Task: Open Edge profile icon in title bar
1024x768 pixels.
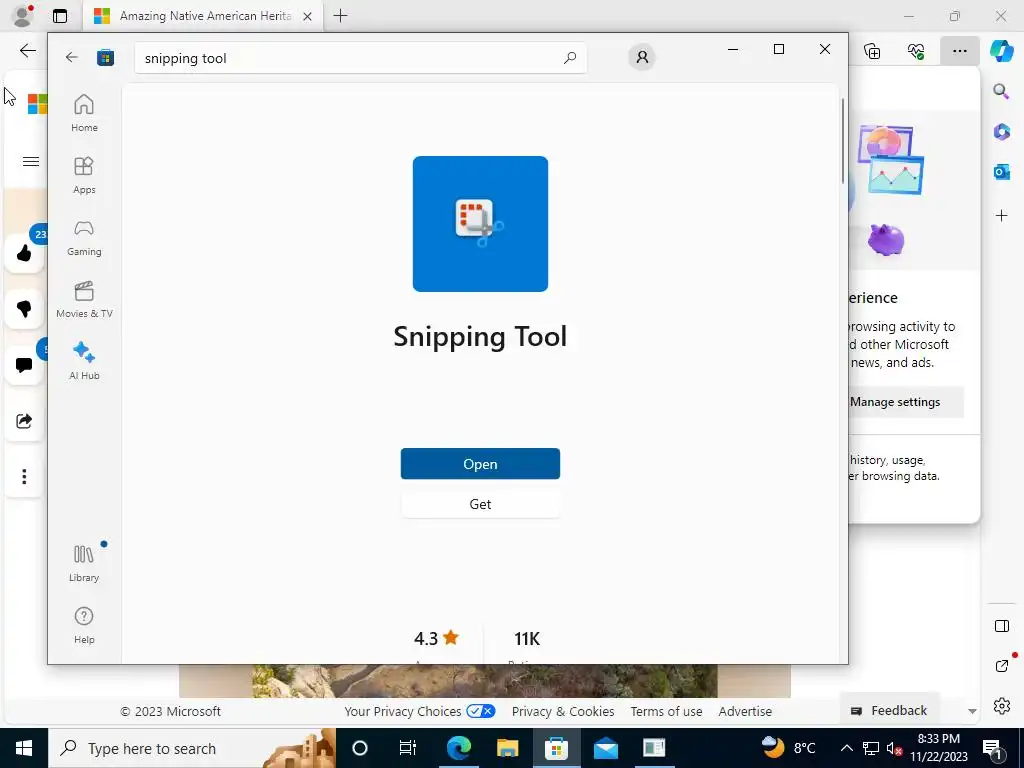Action: [22, 16]
